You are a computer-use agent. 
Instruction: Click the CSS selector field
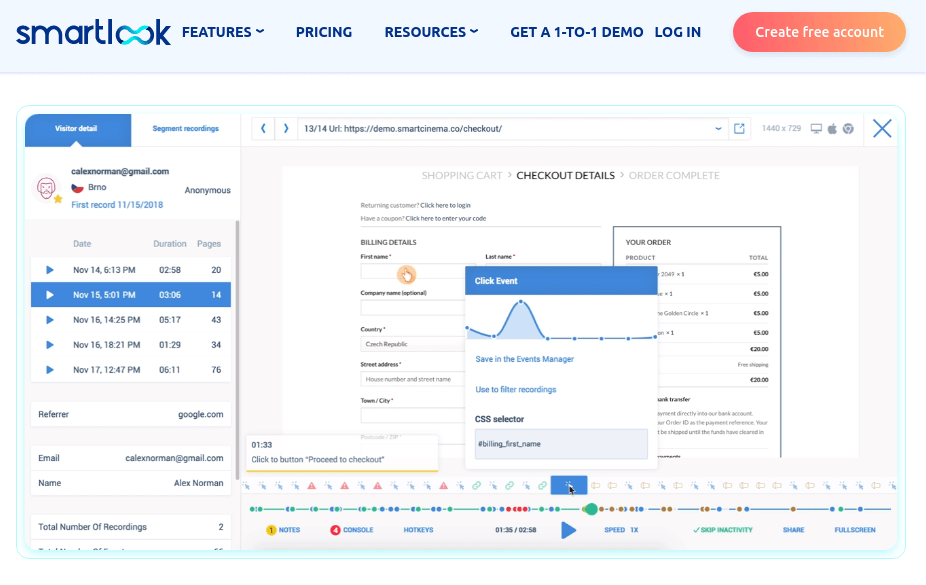coord(561,444)
